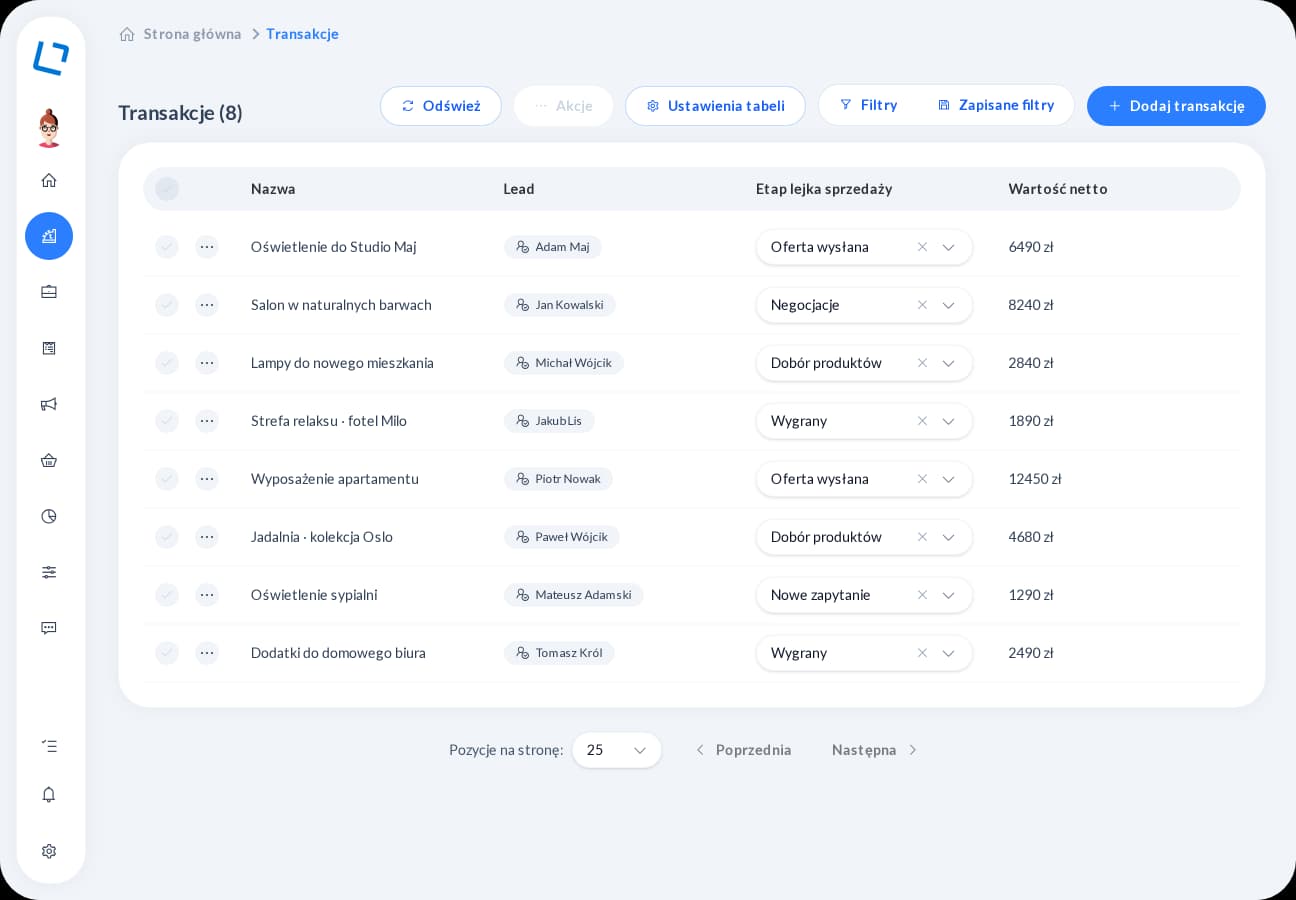This screenshot has width=1296, height=900.
Task: Toggle the select-all checkbox in header
Action: [x=167, y=189]
